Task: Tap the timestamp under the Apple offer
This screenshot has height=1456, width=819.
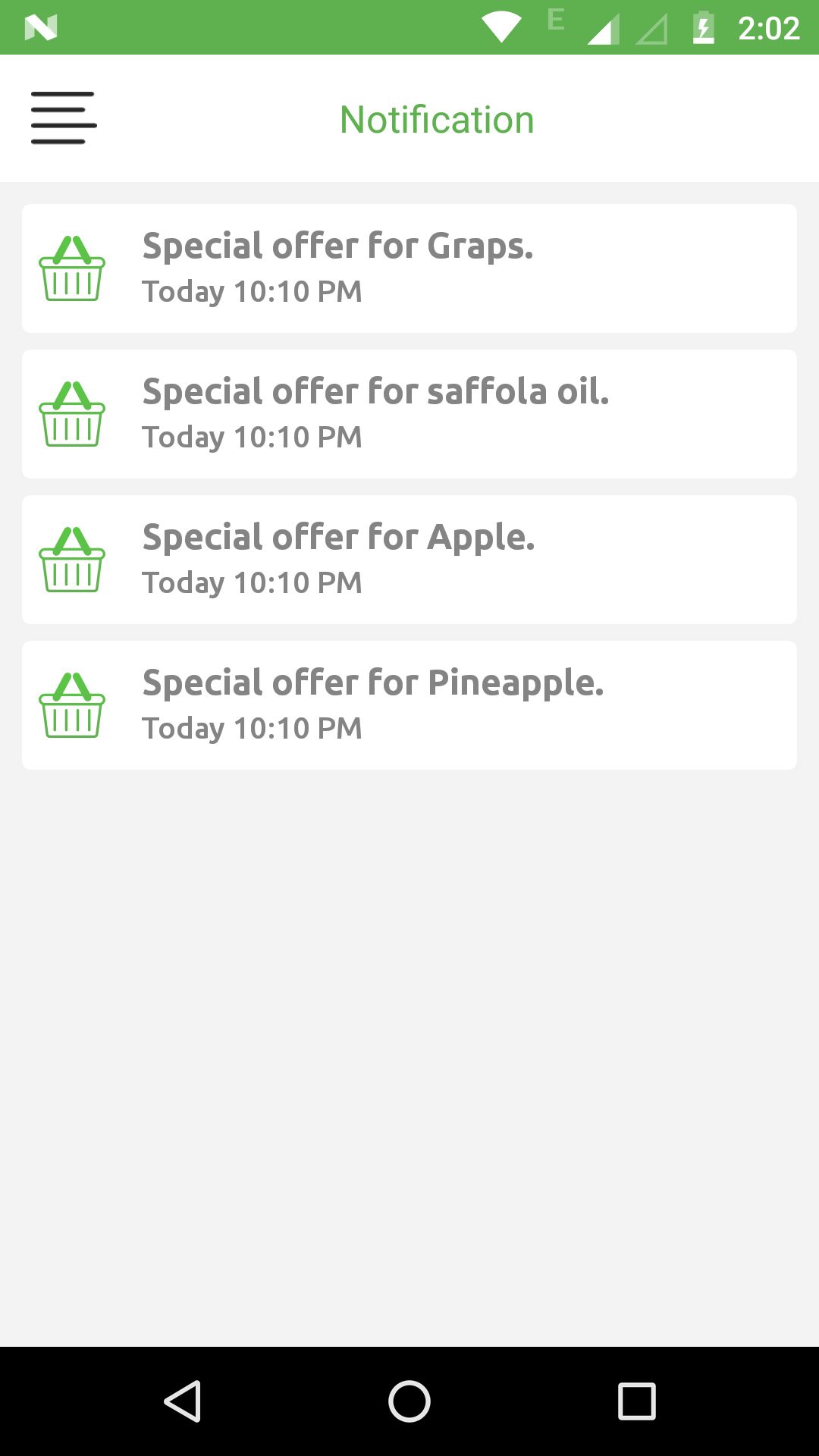Action: click(252, 583)
